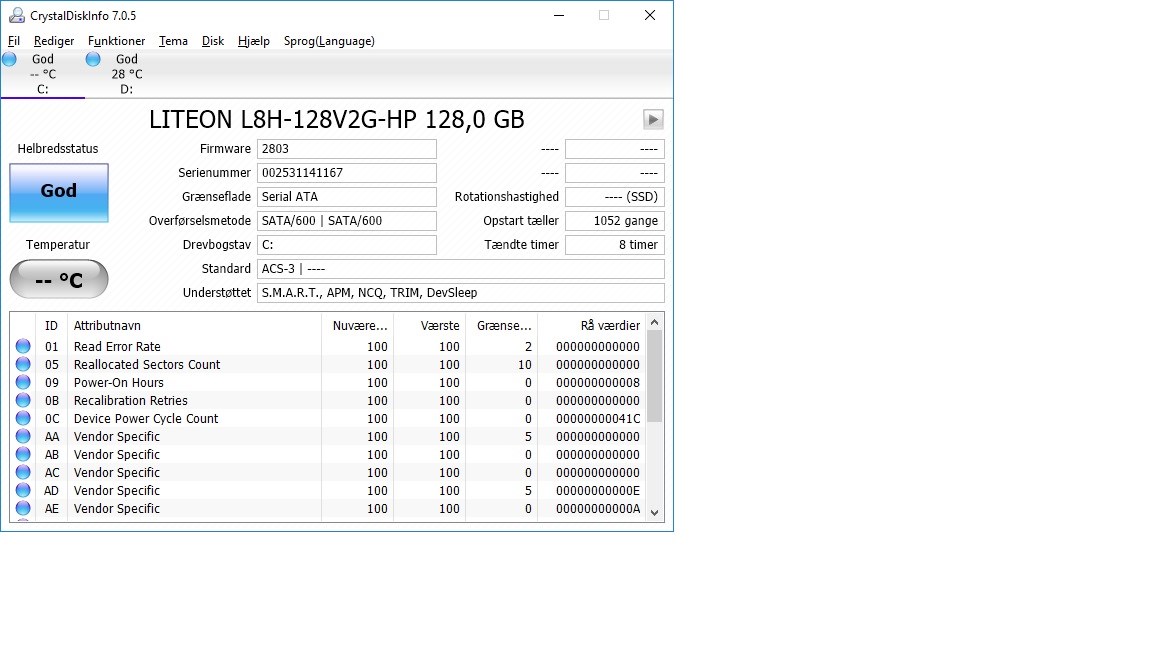Image resolution: width=1152 pixels, height=648 pixels.
Task: Open the Fil menu
Action: [x=14, y=41]
